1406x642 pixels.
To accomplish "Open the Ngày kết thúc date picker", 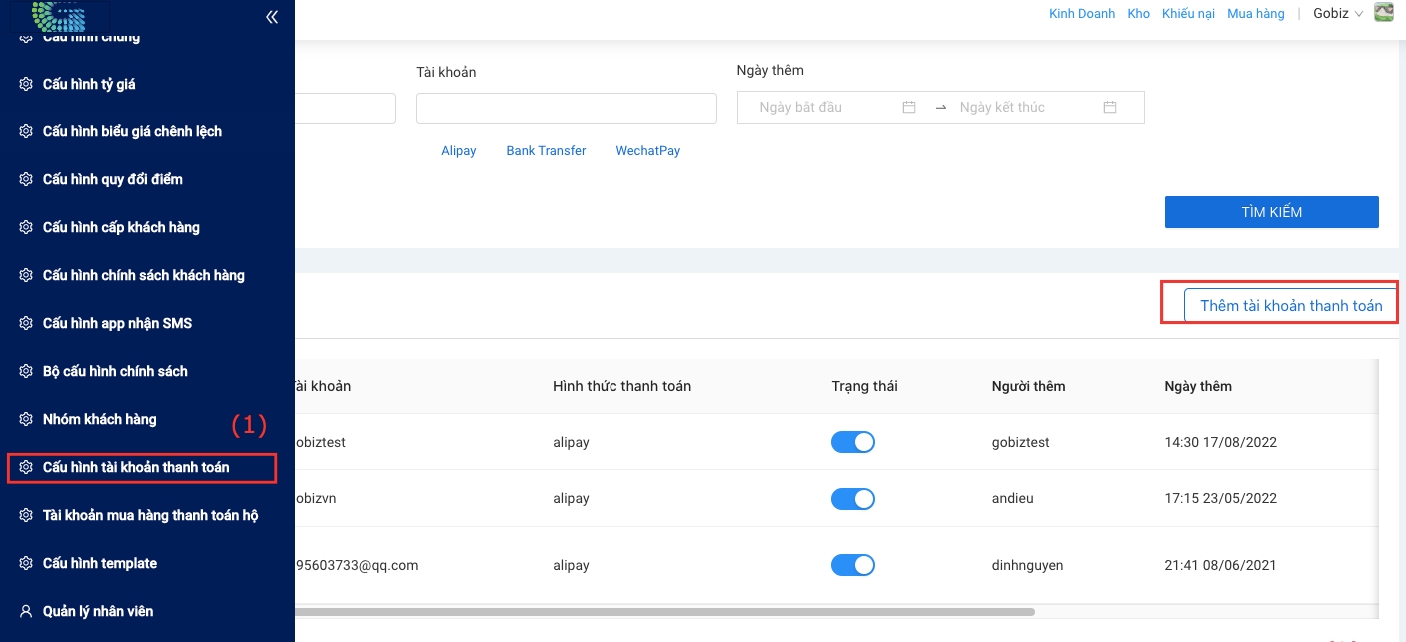I will pos(1025,108).
